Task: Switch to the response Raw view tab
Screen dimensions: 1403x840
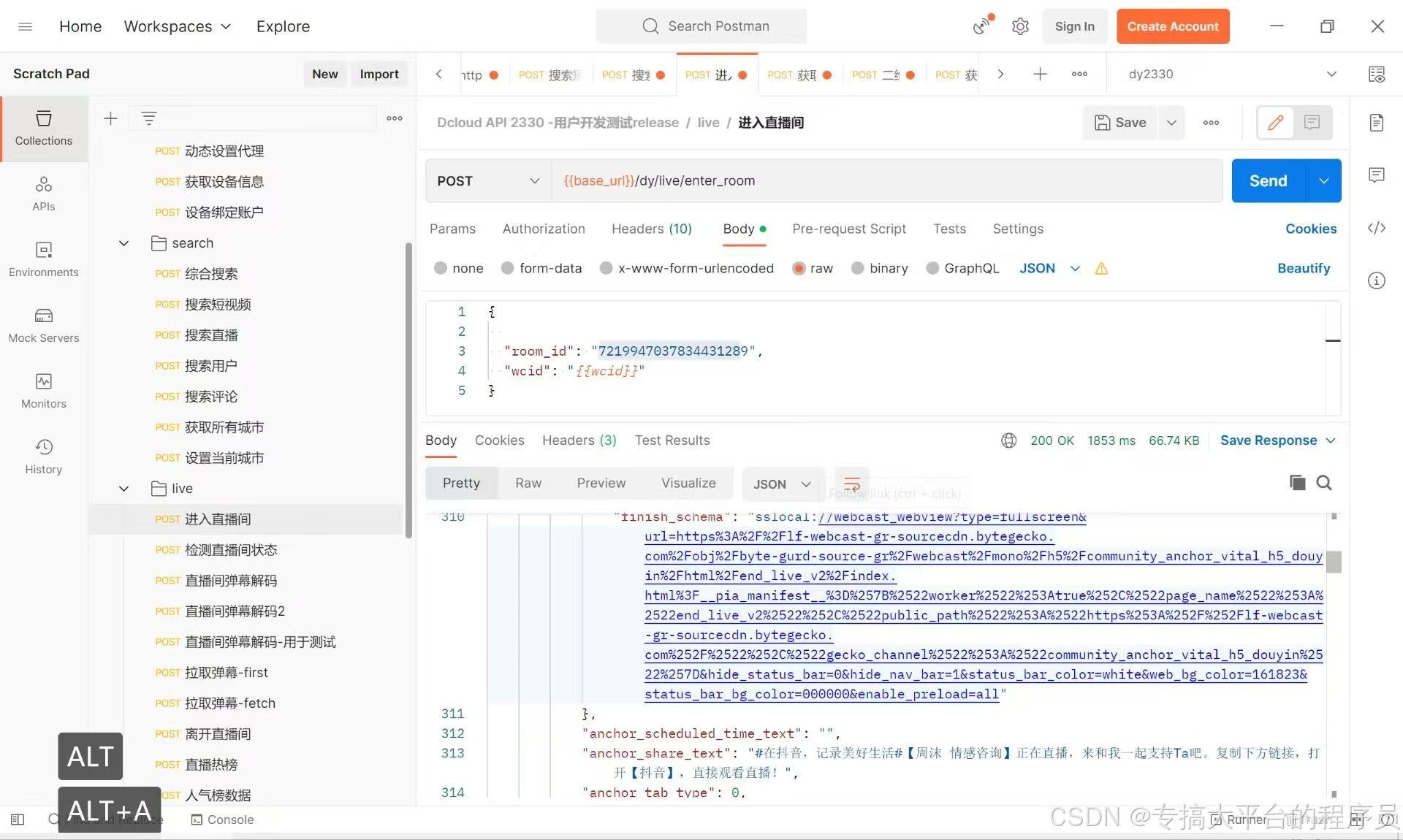Action: click(528, 484)
